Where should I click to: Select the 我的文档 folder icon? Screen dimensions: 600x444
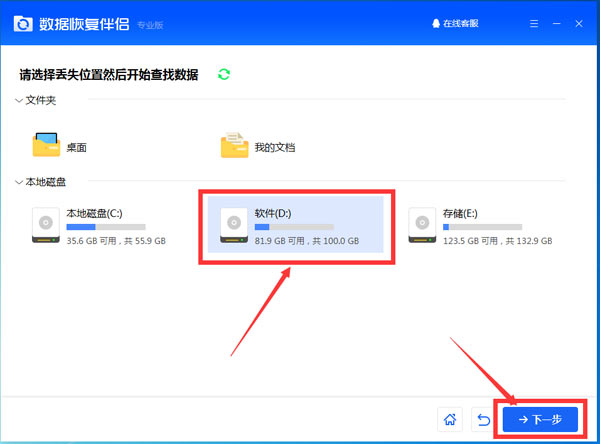(235, 145)
